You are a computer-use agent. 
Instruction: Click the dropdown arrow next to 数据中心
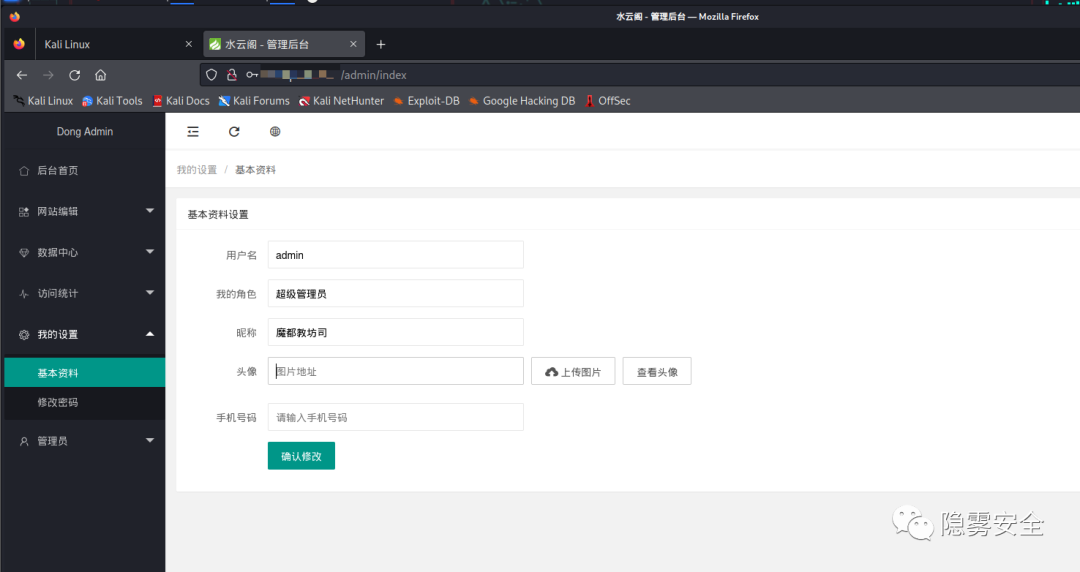tap(150, 252)
